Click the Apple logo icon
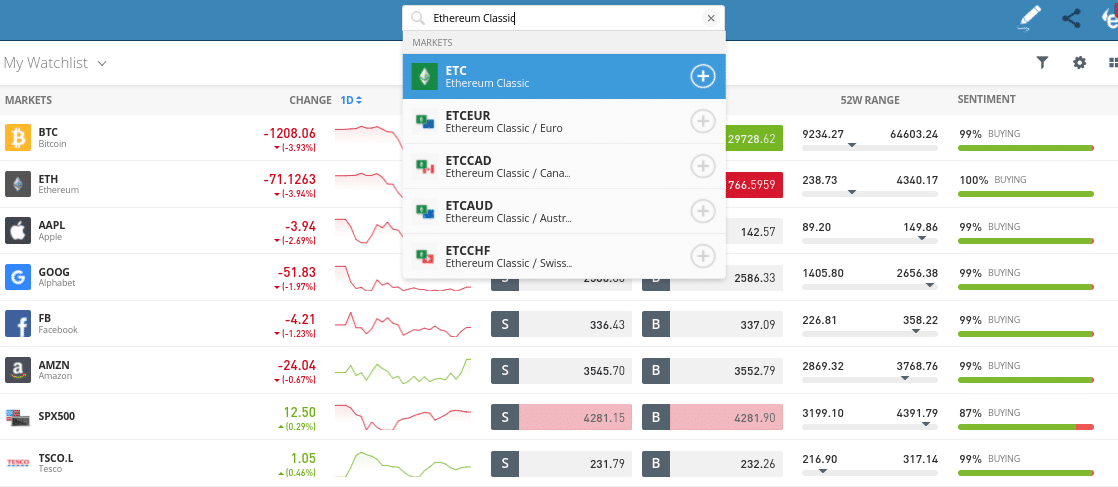1118x487 pixels. tap(18, 230)
